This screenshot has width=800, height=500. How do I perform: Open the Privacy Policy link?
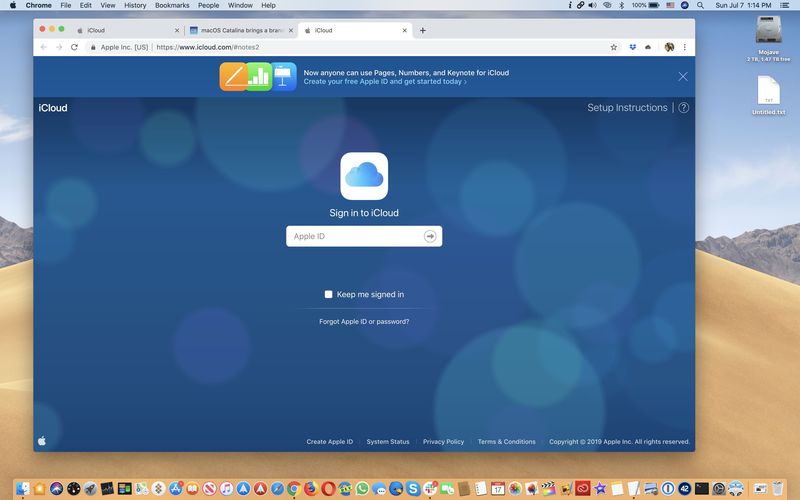(x=443, y=442)
